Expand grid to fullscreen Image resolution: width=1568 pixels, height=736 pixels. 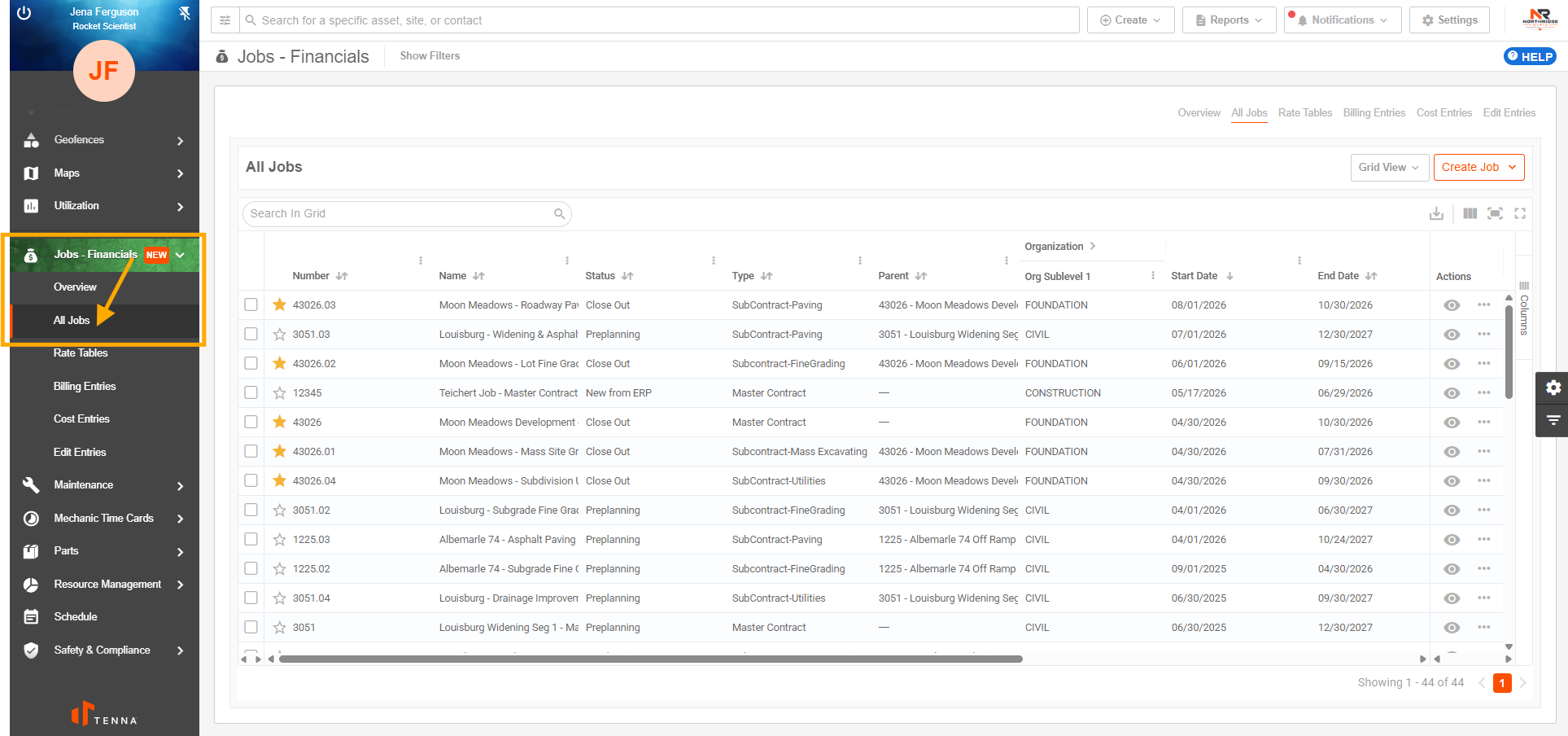pos(1520,213)
